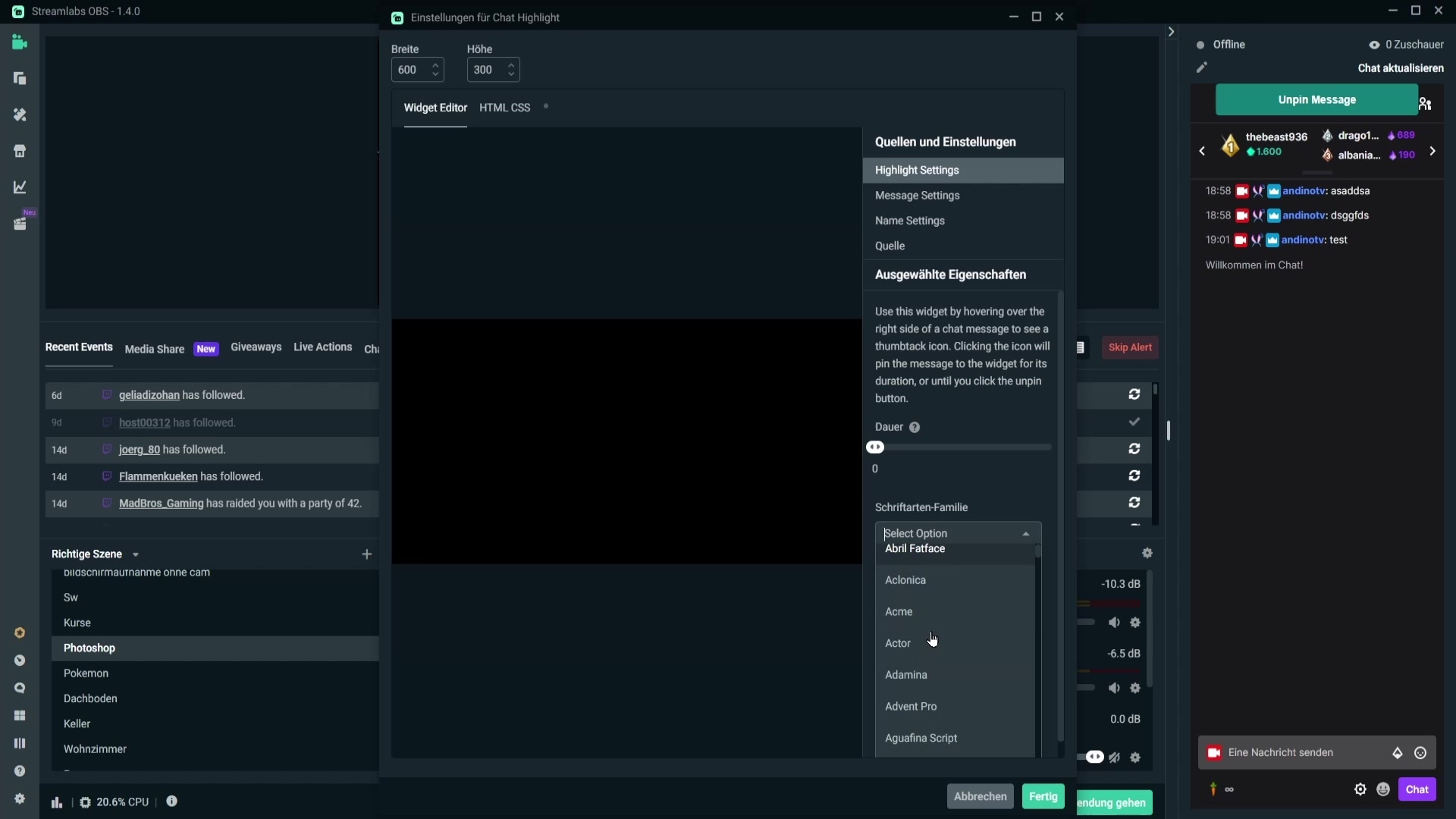Open chat settings gear icon
This screenshot has width=1456, height=819.
click(x=1360, y=789)
